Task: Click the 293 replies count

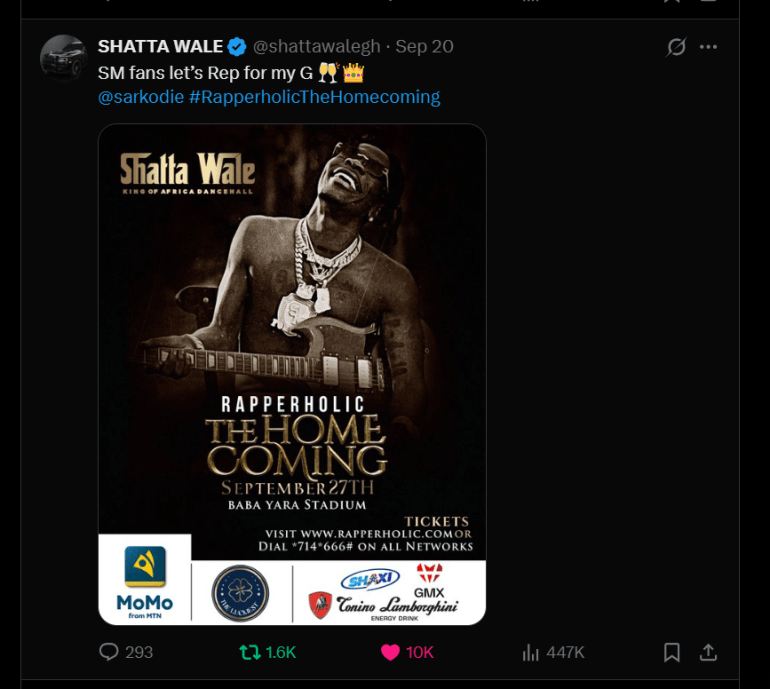Action: click(x=139, y=652)
